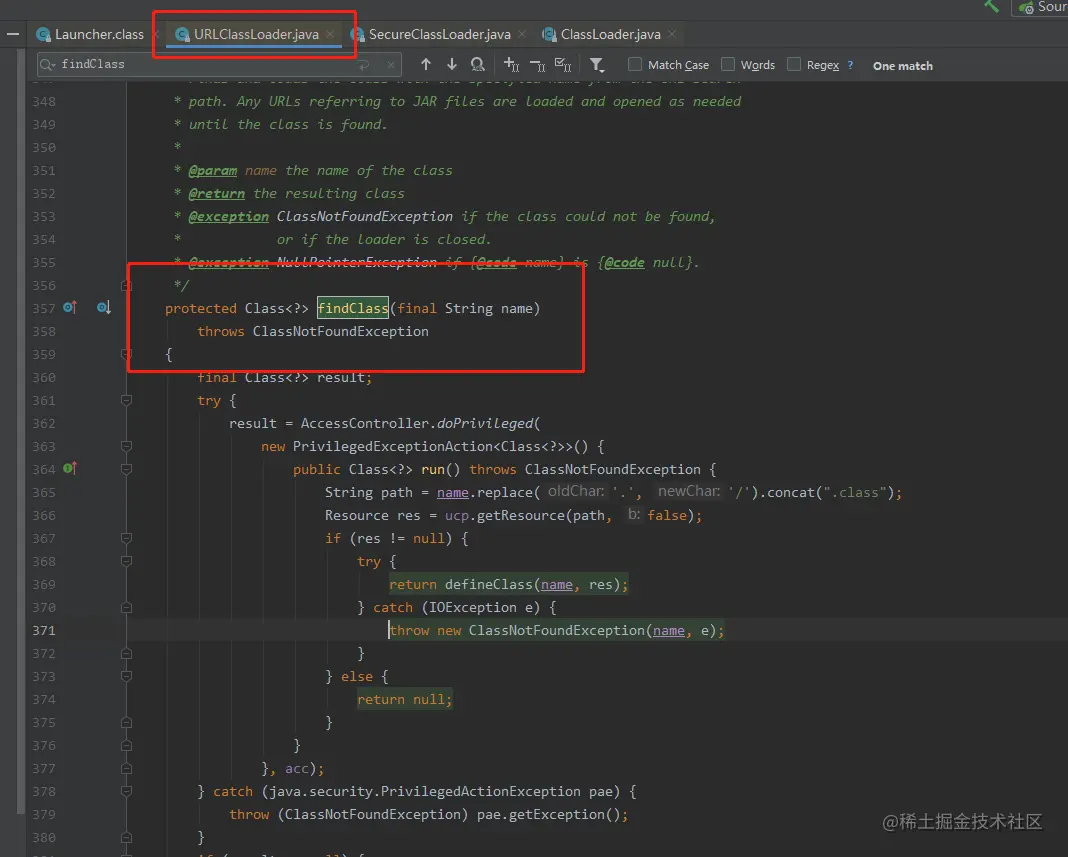
Task: Open search history via magnifier icon
Action: click(x=47, y=64)
